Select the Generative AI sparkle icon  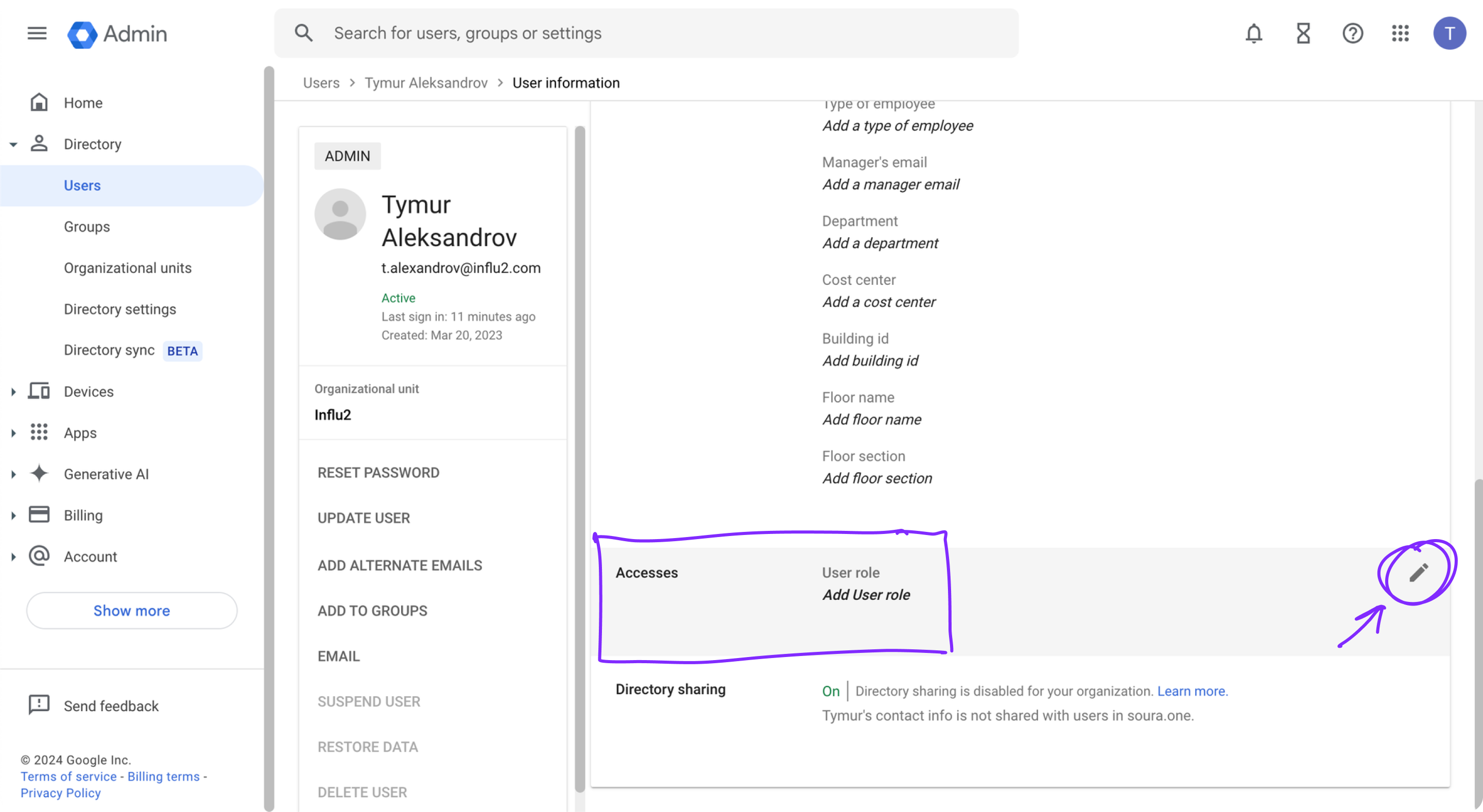click(39, 474)
